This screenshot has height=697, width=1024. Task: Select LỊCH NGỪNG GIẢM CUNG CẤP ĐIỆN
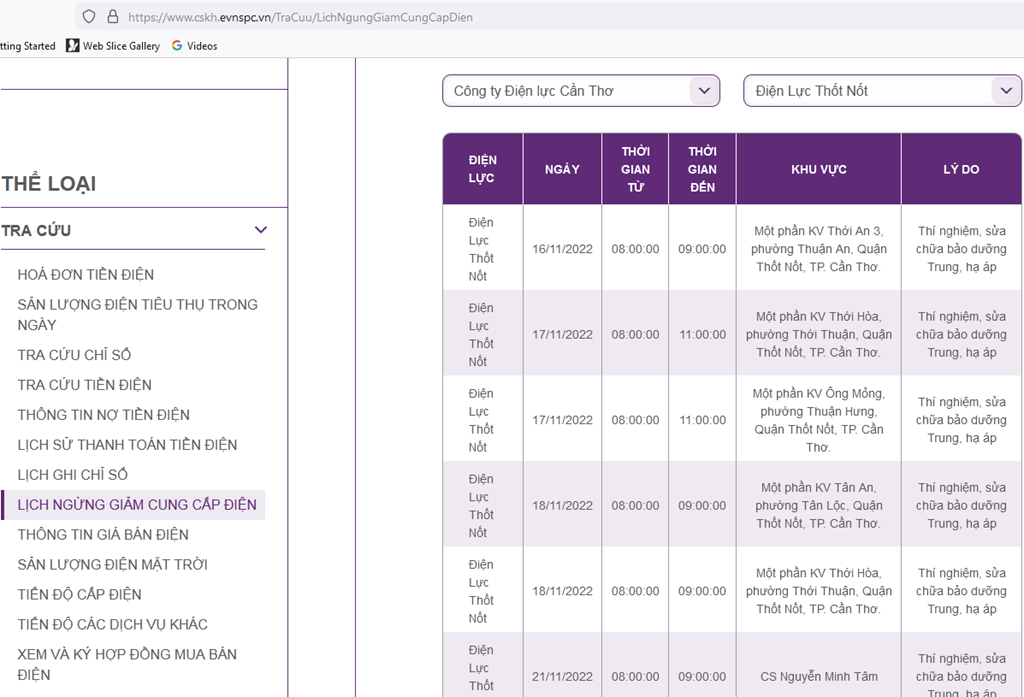136,505
